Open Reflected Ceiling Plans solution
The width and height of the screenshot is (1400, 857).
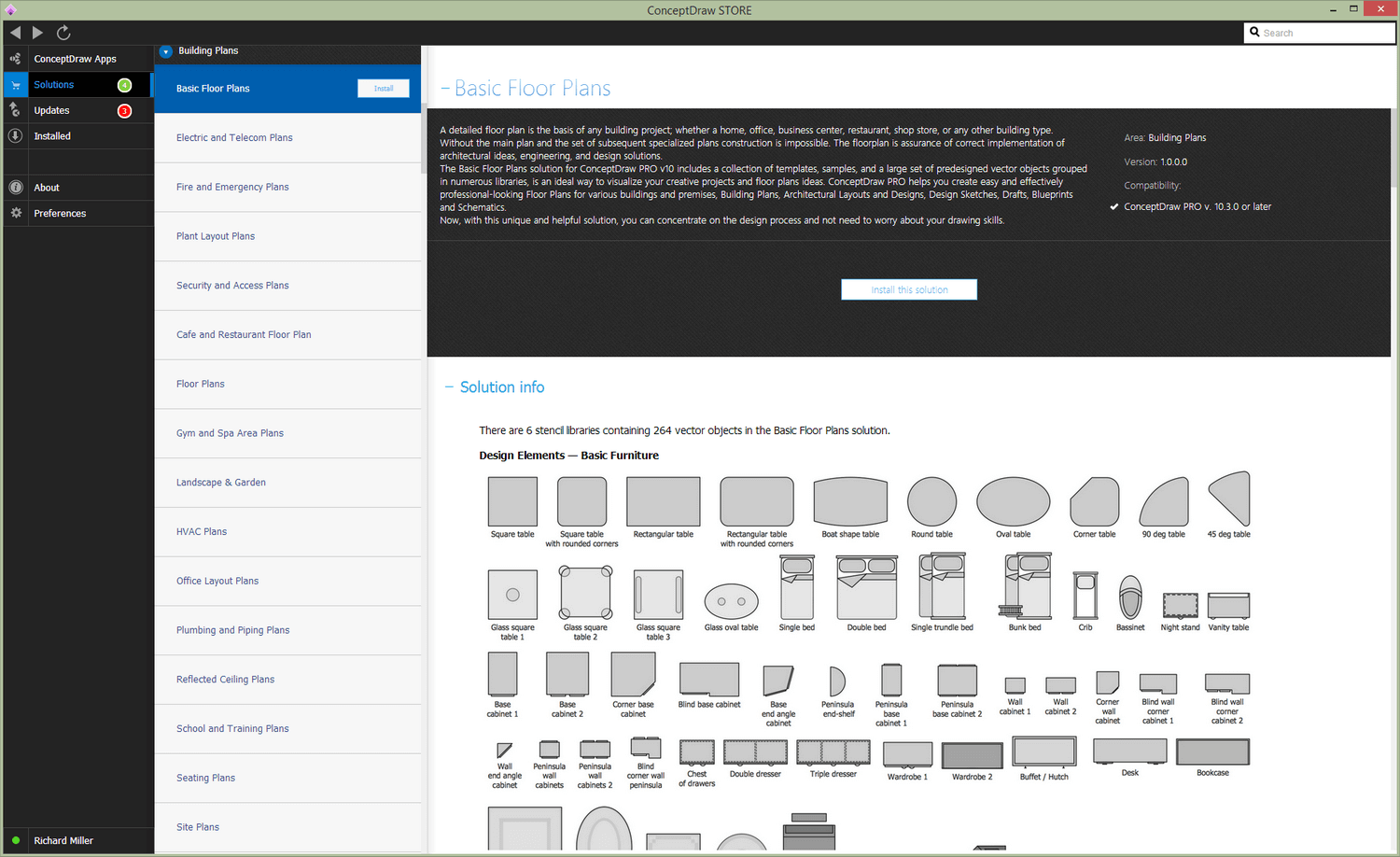(x=287, y=680)
